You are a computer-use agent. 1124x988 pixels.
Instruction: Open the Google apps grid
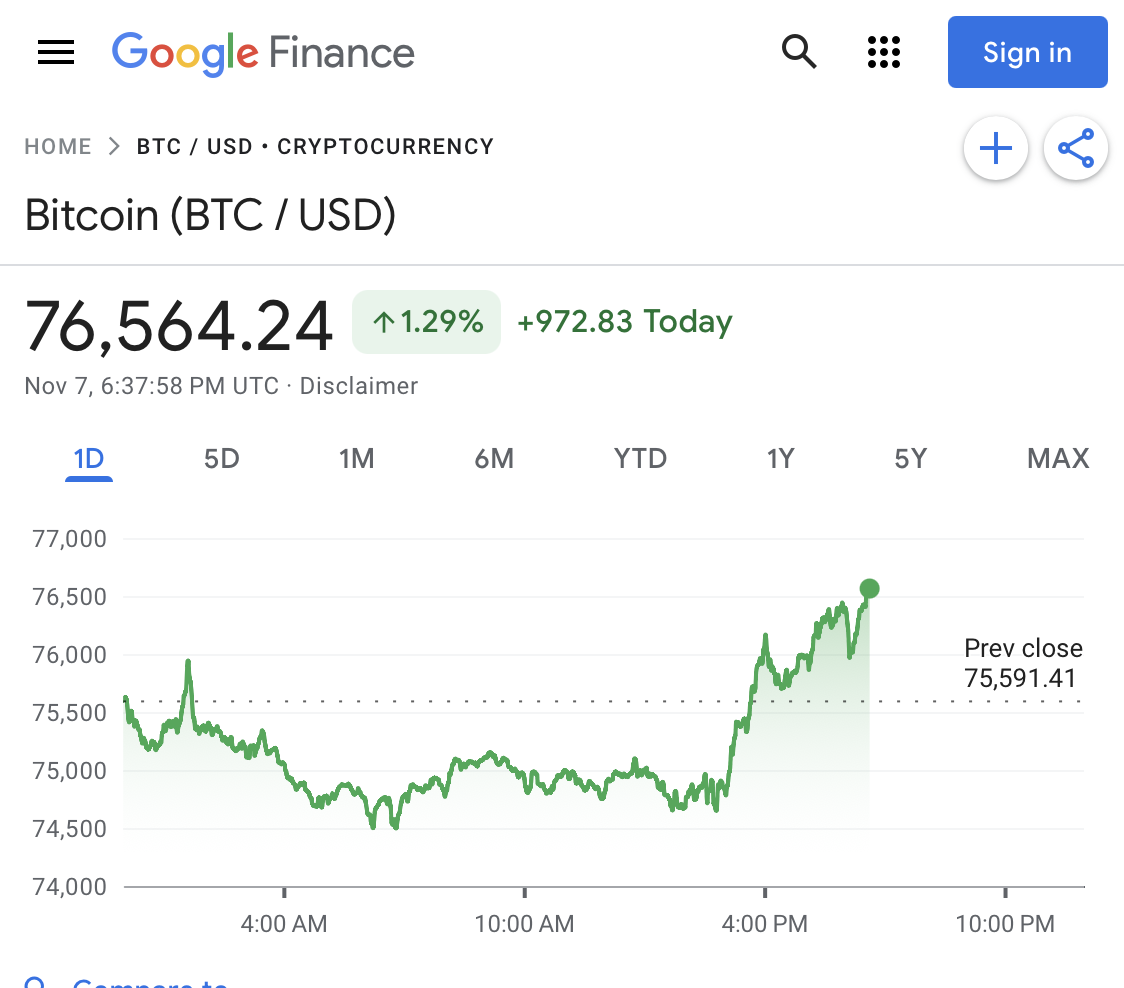[884, 52]
